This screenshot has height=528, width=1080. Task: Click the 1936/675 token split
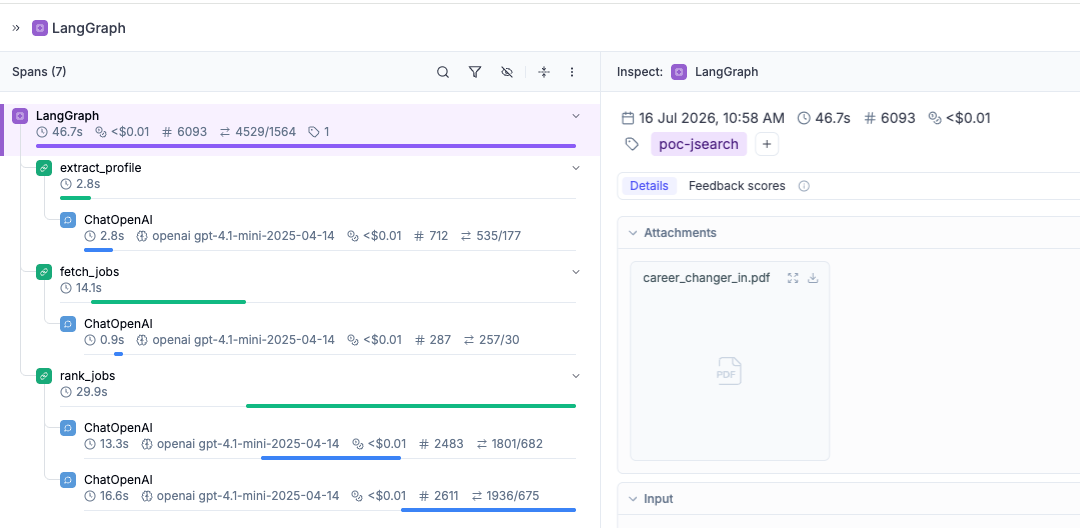[512, 496]
